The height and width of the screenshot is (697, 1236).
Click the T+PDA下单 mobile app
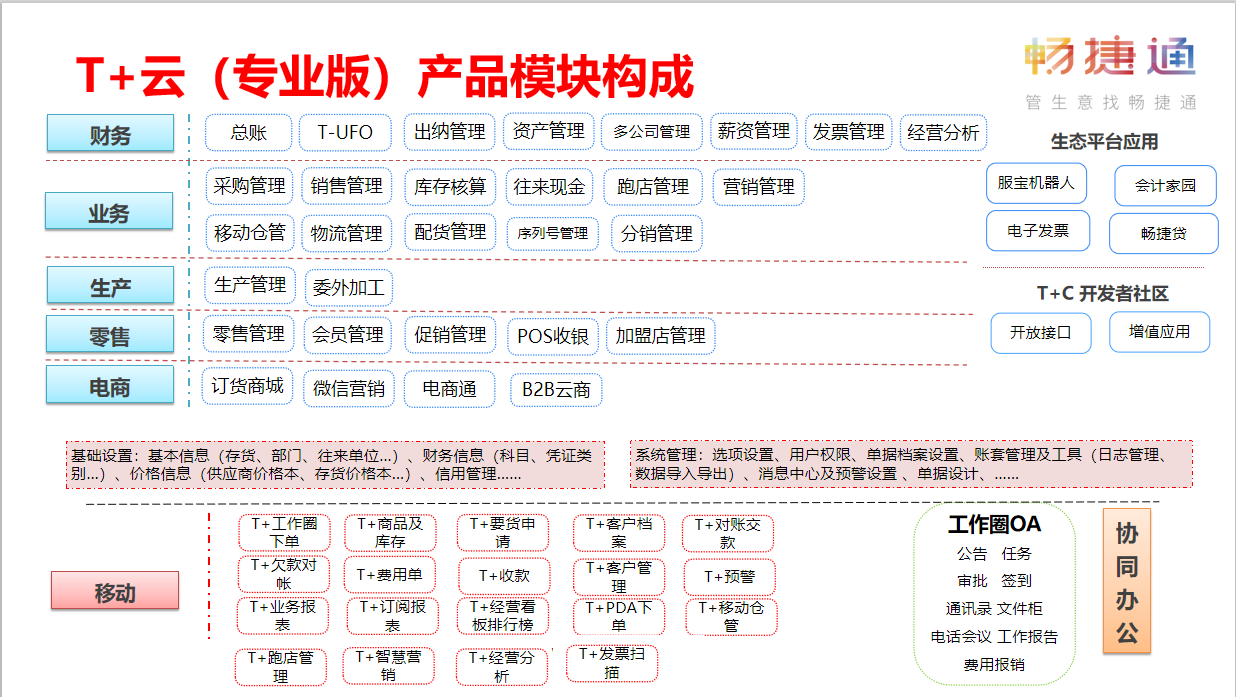point(619,617)
